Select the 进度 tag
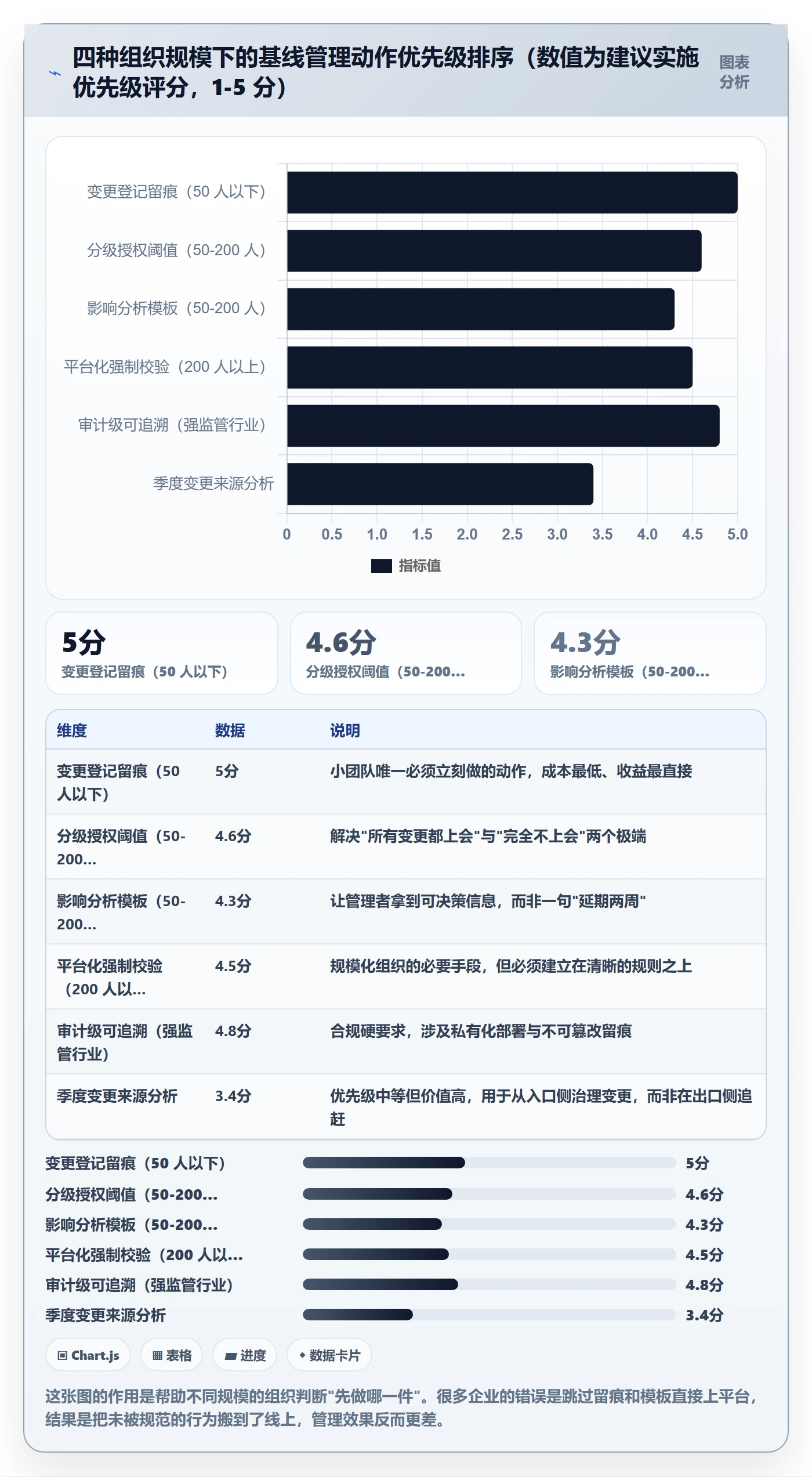Image resolution: width=812 pixels, height=1477 pixels. pyautogui.click(x=245, y=1355)
